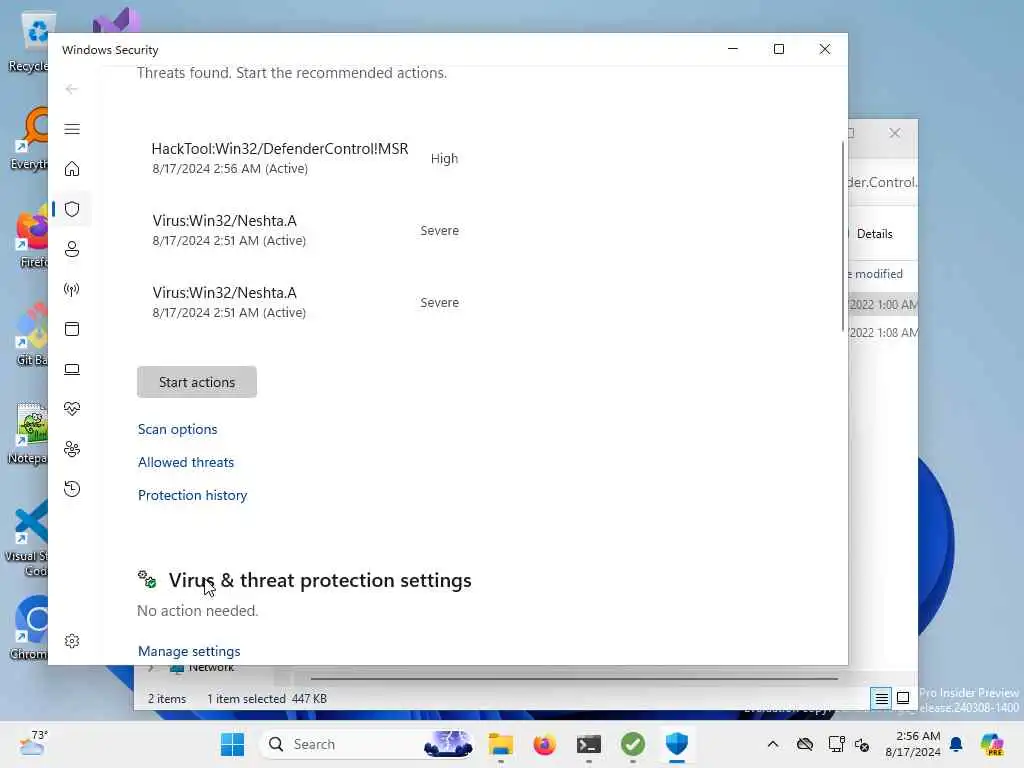The image size is (1024, 768).
Task: Open the Allowed threats link
Action: [x=185, y=462]
